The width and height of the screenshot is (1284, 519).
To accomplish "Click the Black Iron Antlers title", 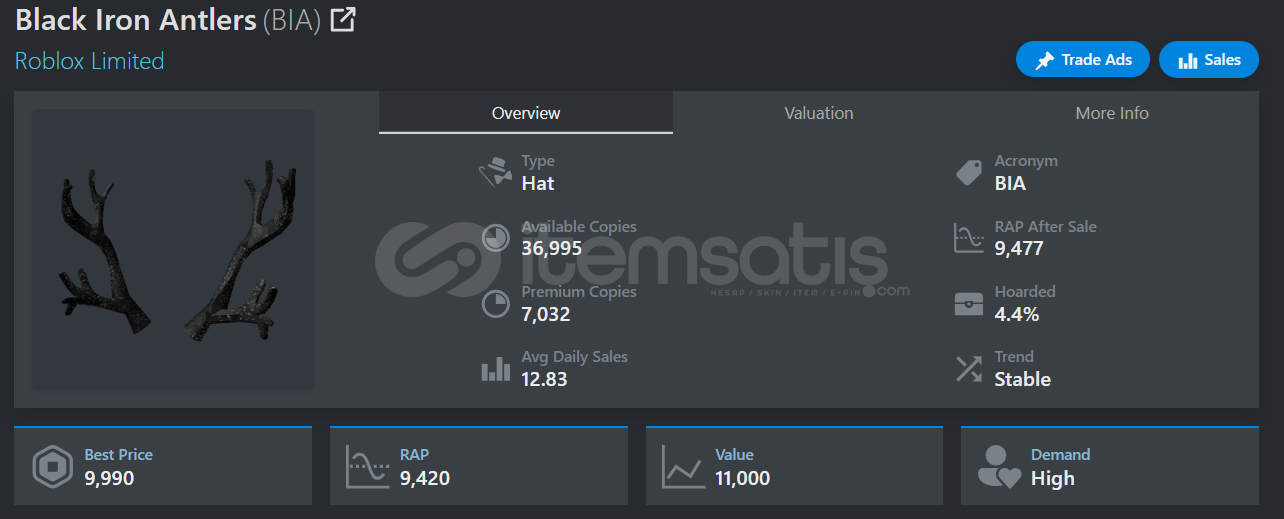I will pyautogui.click(x=136, y=19).
